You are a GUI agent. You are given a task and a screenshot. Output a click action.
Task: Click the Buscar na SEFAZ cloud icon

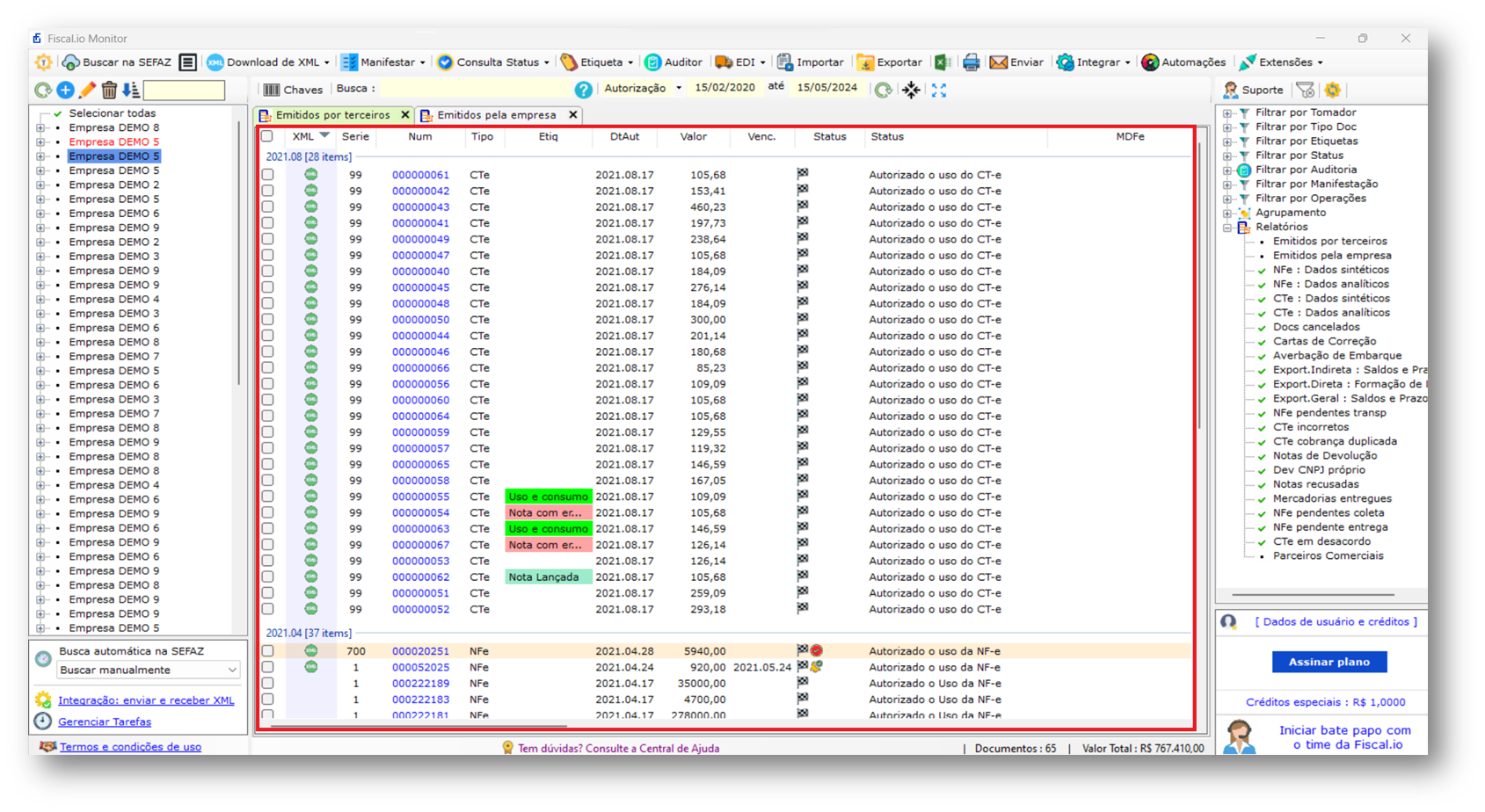click(x=70, y=62)
